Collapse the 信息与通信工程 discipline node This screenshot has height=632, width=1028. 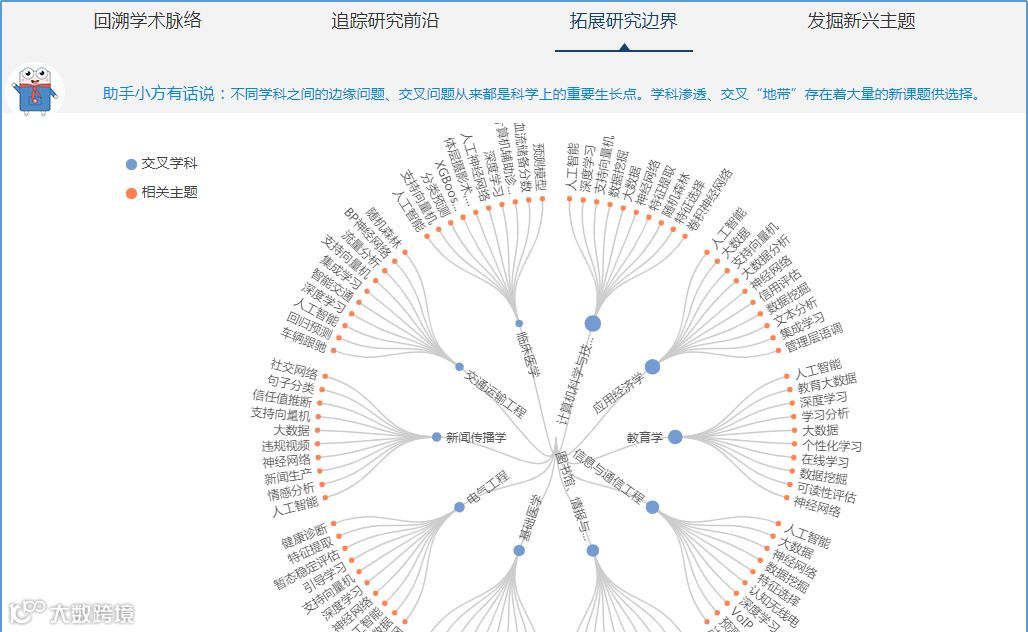[652, 507]
